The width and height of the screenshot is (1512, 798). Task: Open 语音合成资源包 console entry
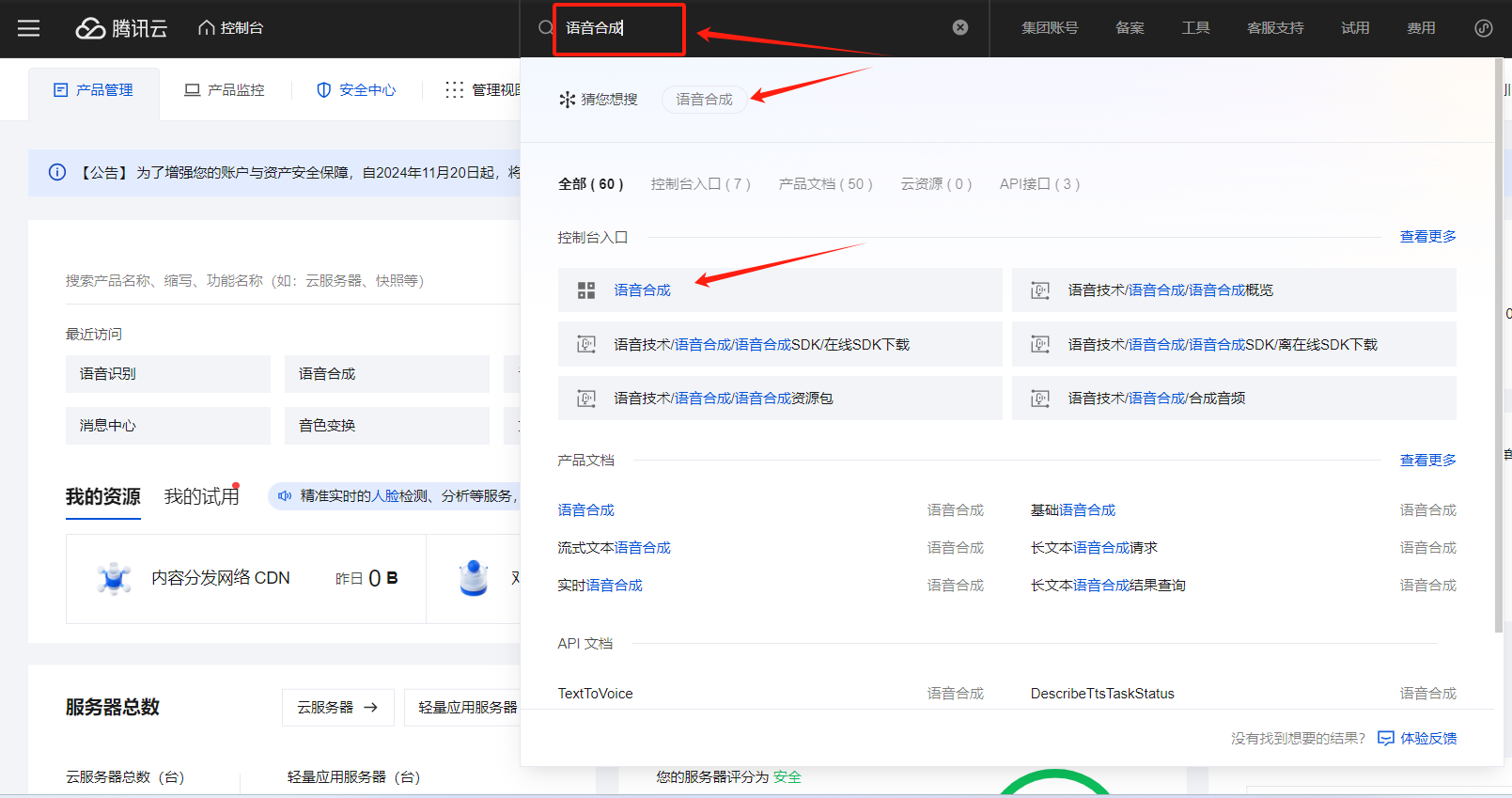[x=780, y=399]
